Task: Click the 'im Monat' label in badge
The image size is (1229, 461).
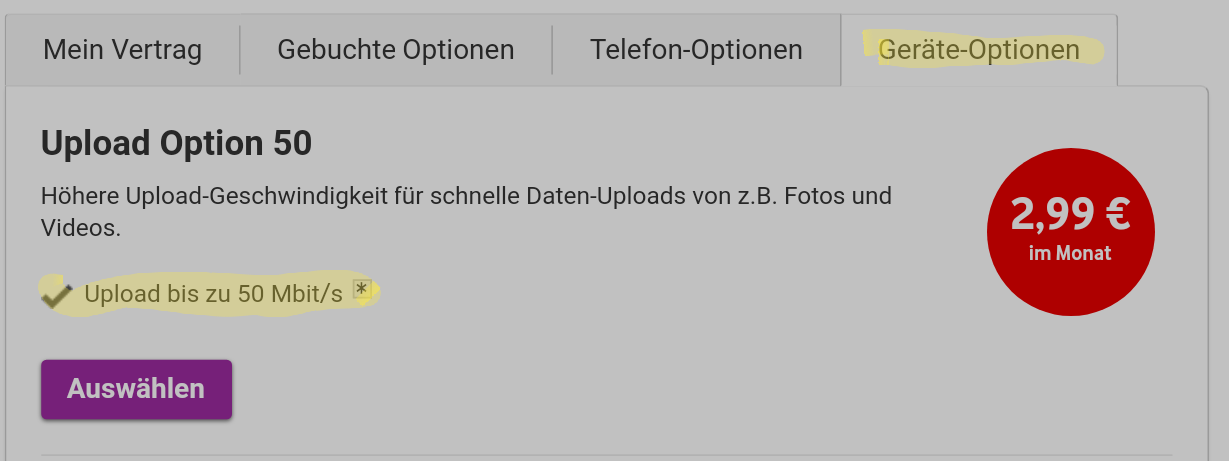Action: (x=1070, y=253)
